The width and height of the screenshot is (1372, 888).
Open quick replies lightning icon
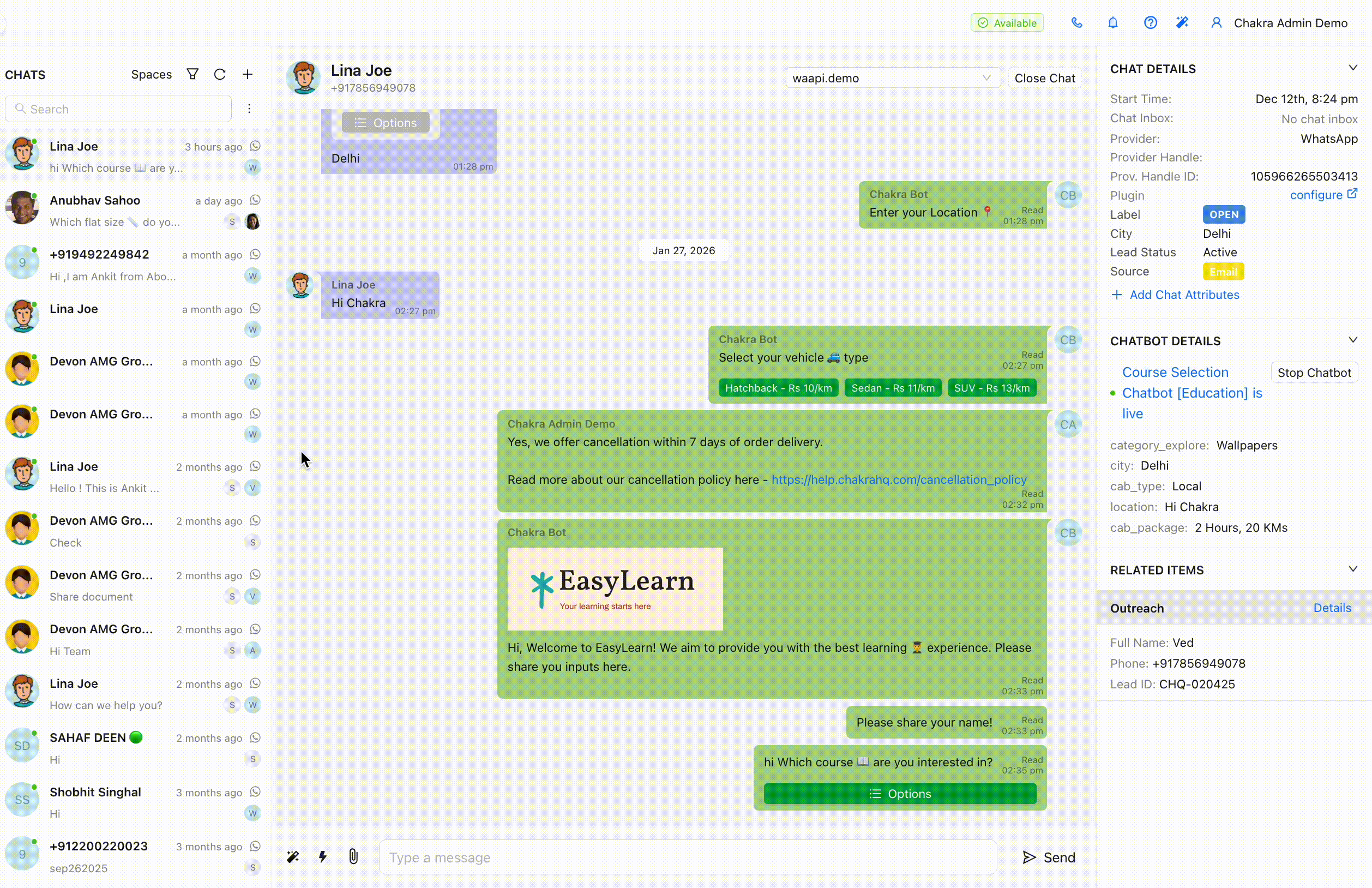coord(323,857)
